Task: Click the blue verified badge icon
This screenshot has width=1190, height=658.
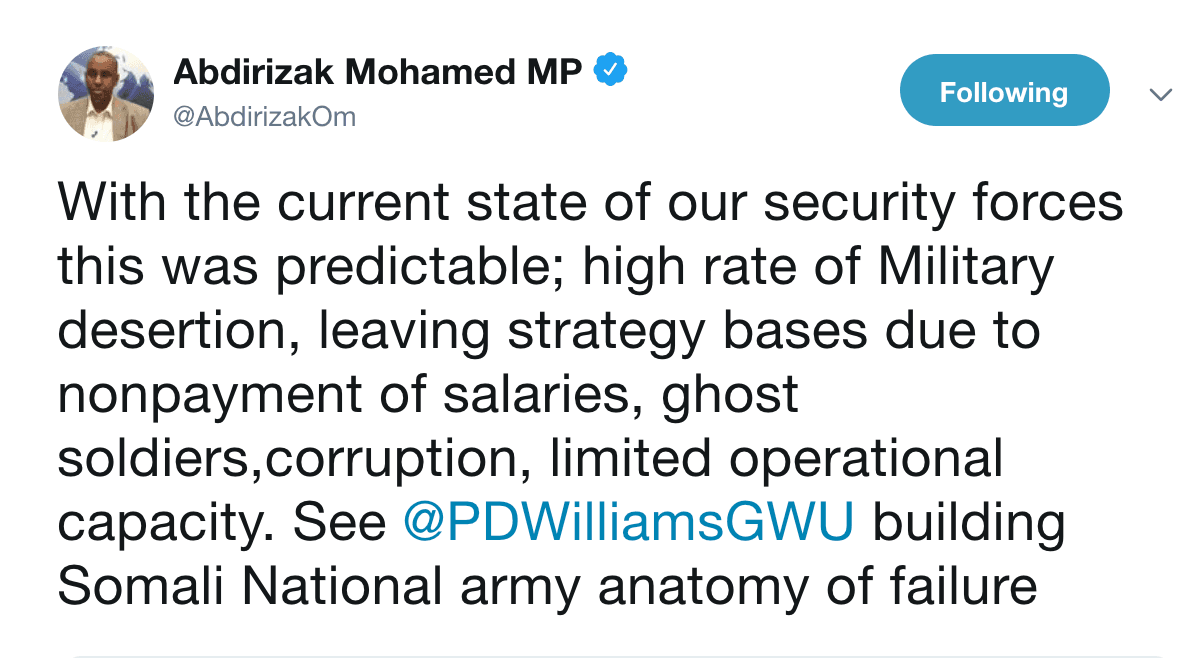Action: pyautogui.click(x=610, y=71)
